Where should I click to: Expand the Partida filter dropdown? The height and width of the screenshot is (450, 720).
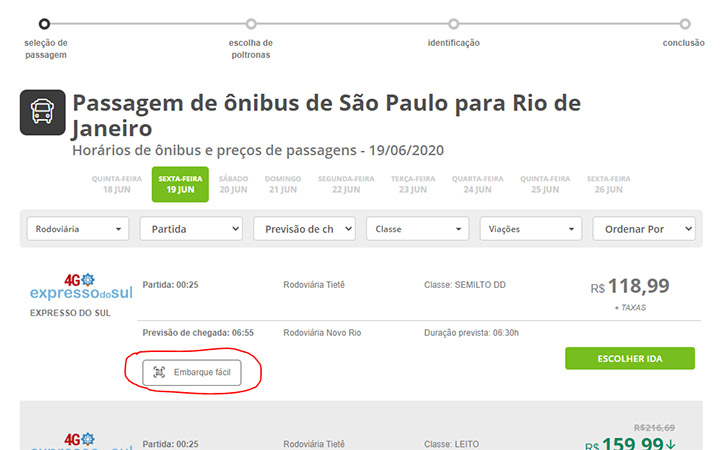pyautogui.click(x=191, y=229)
